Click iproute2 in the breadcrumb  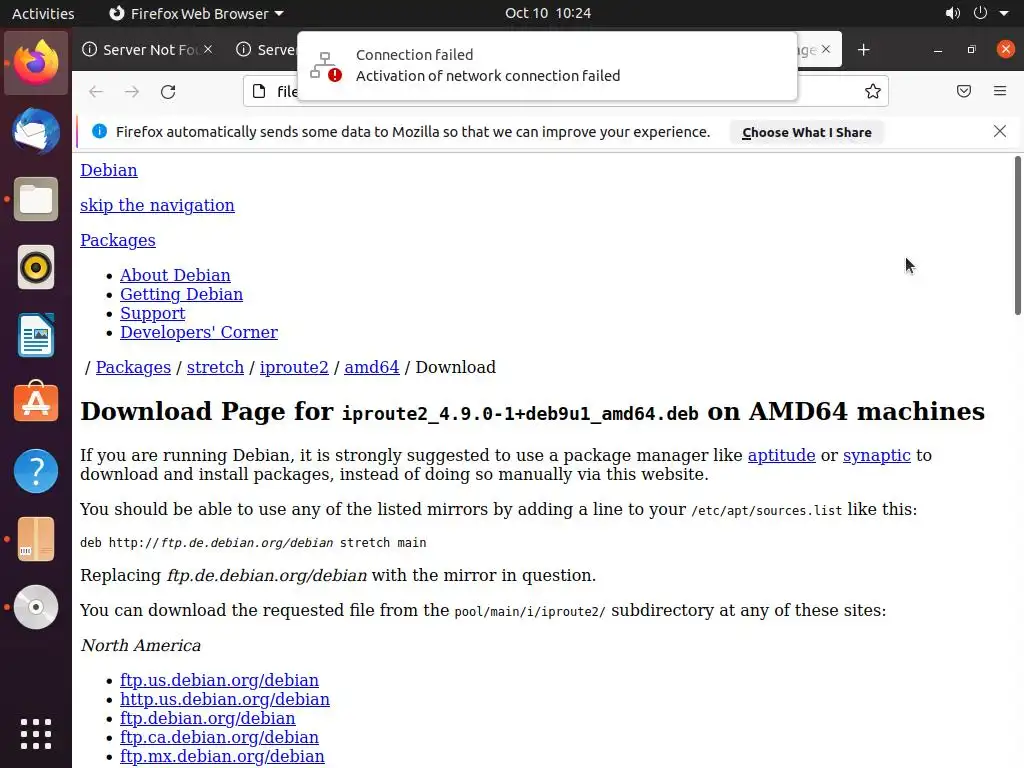294,367
